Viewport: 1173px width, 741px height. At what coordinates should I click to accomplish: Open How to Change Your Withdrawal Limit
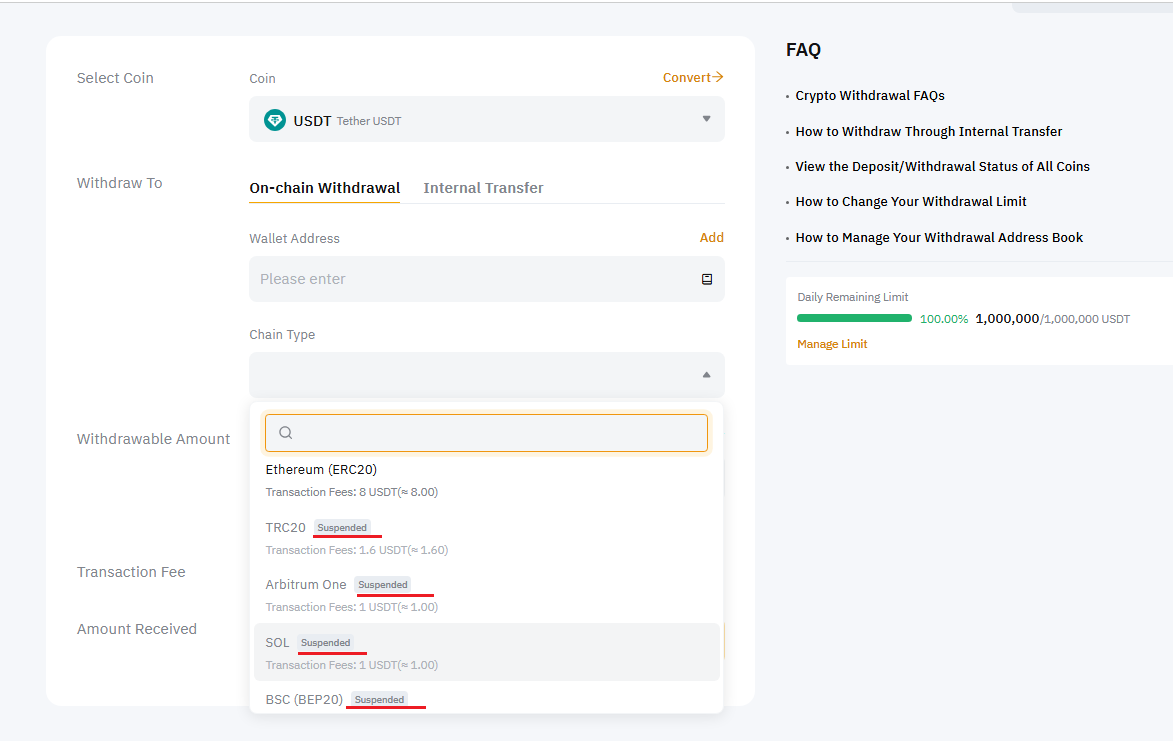click(x=911, y=202)
